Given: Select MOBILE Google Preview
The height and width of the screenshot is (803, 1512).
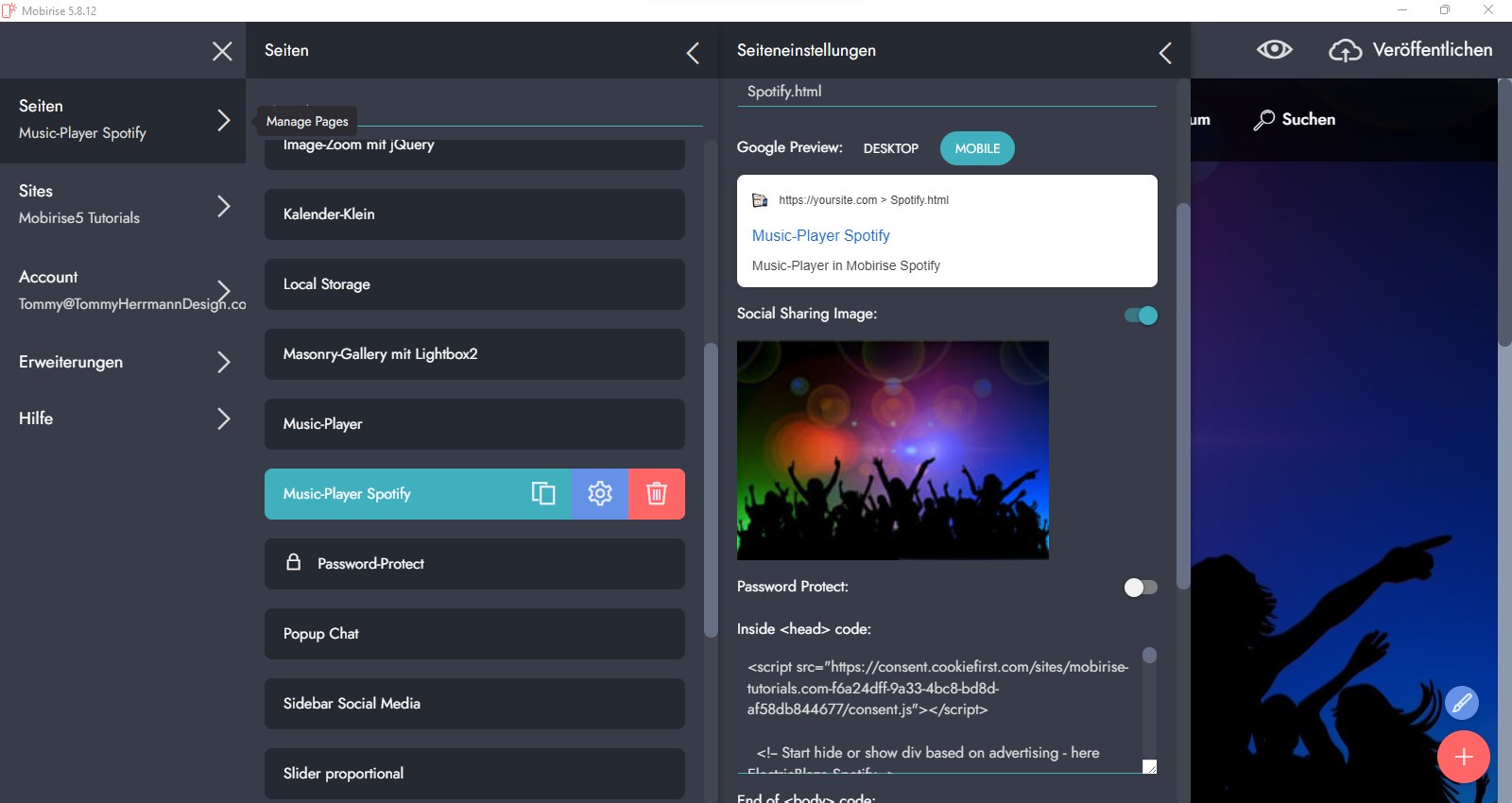Looking at the screenshot, I should (977, 148).
